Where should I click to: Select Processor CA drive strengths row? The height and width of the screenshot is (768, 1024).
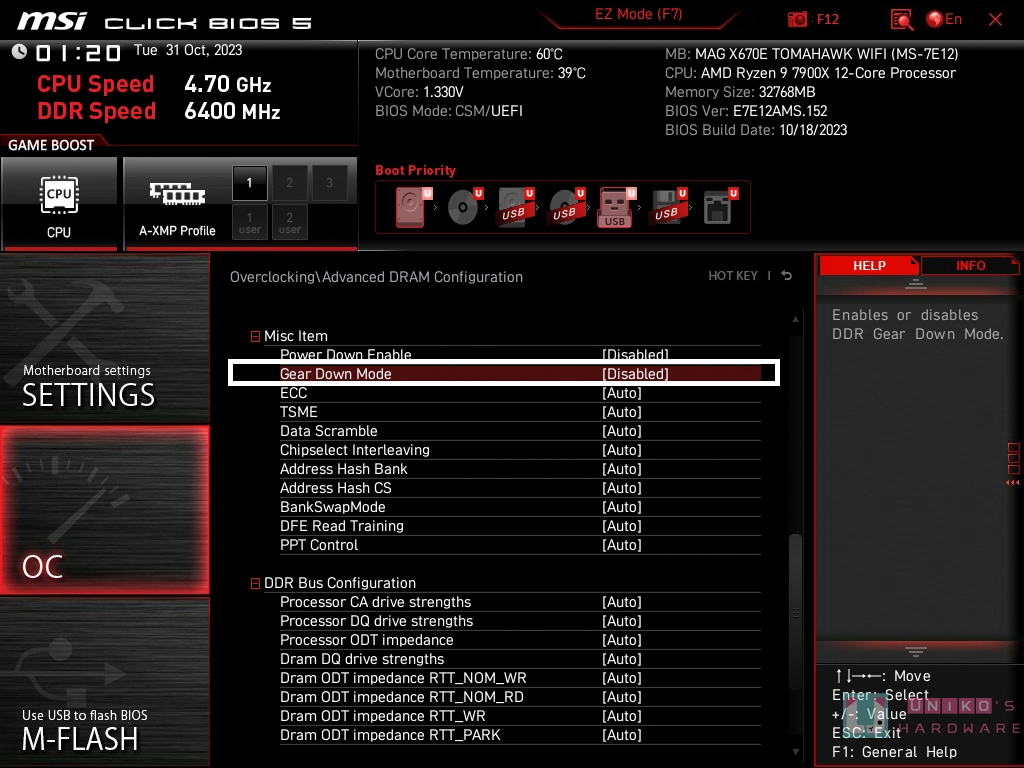[520, 601]
